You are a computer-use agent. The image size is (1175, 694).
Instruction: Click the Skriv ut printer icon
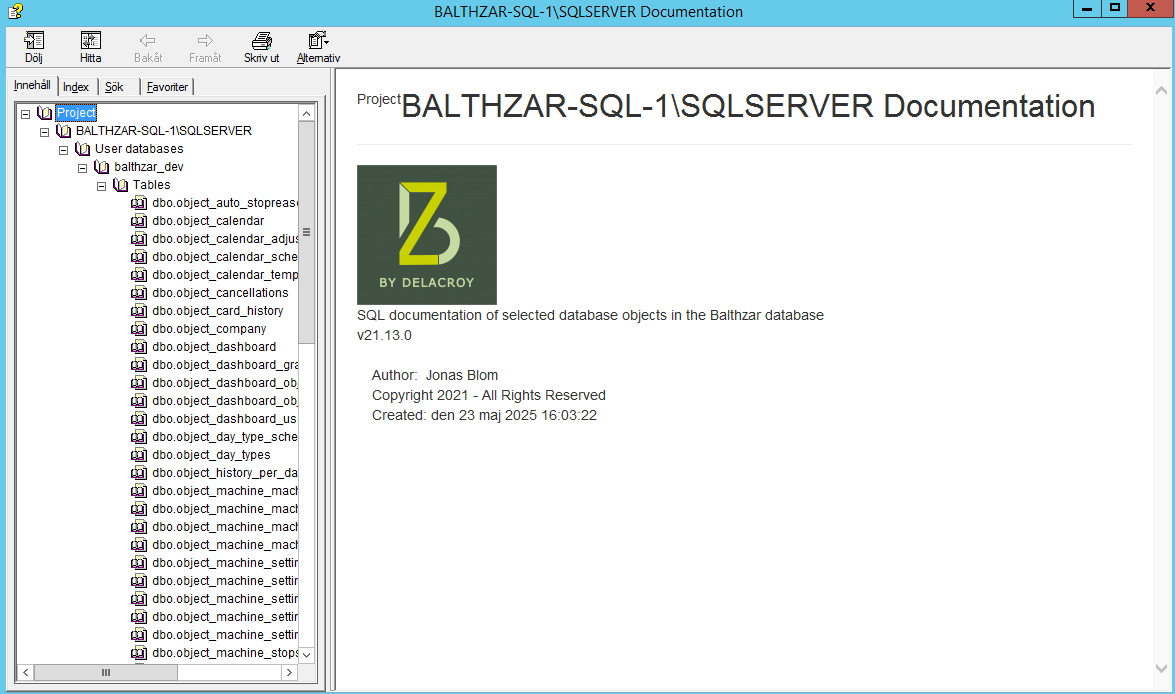(x=261, y=41)
